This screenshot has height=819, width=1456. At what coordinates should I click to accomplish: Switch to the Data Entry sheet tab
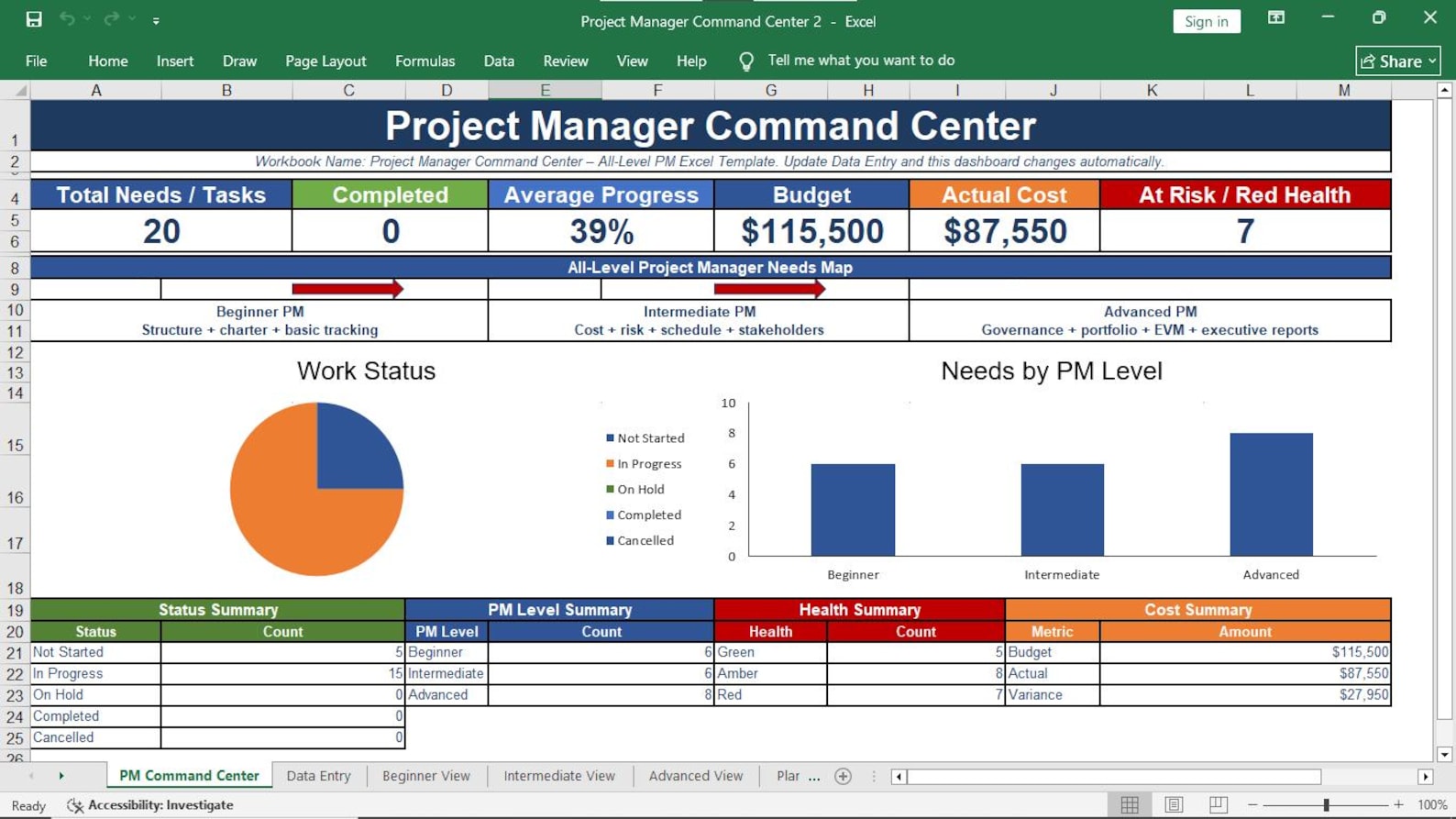click(318, 776)
